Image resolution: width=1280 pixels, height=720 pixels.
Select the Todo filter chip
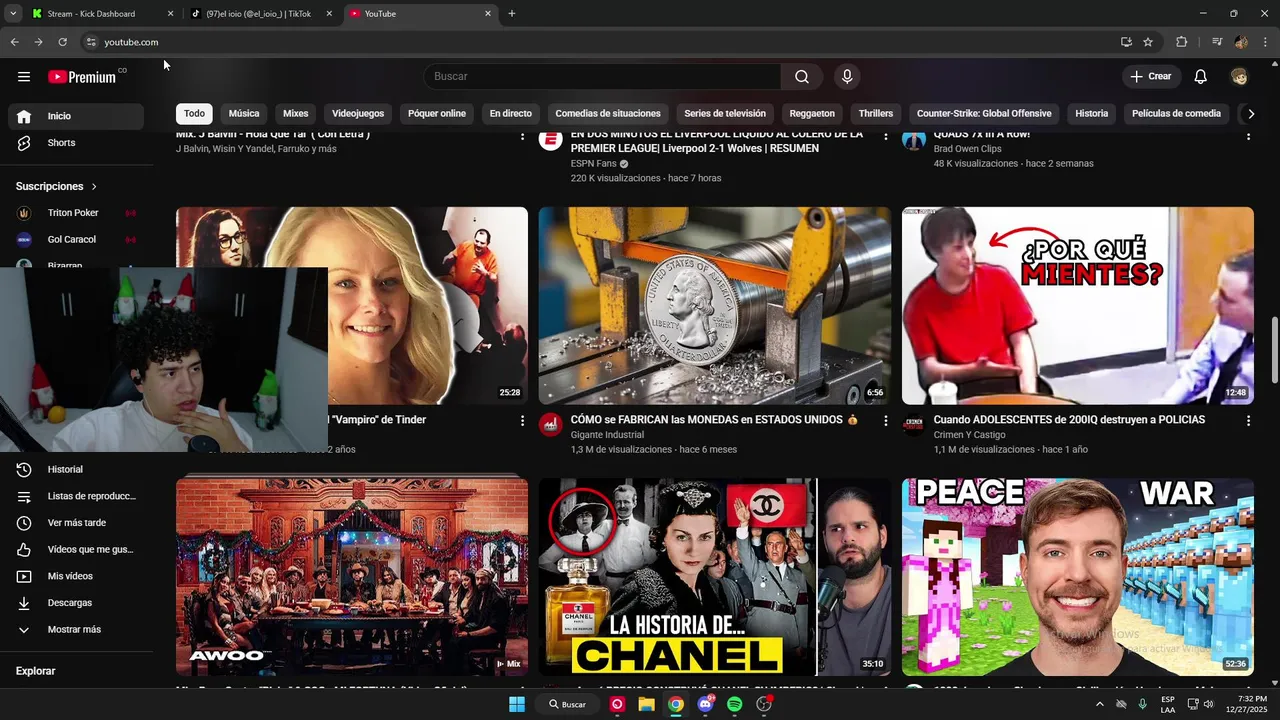[x=194, y=114]
